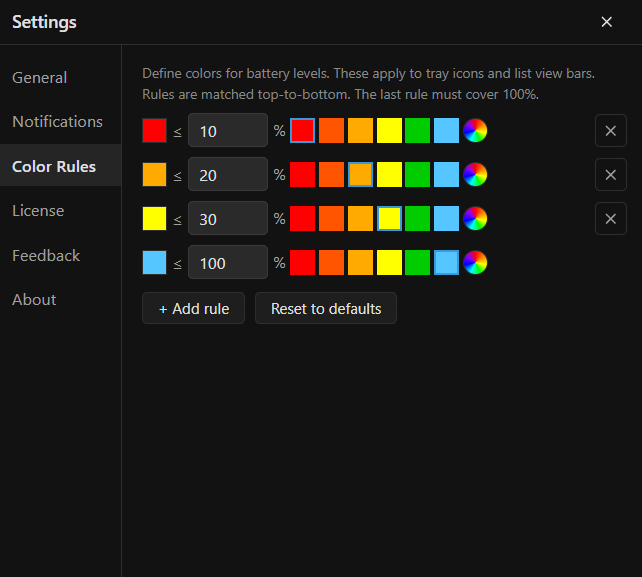Image resolution: width=642 pixels, height=577 pixels.
Task: Pick red swatch in the 100% rule
Action: point(303,262)
